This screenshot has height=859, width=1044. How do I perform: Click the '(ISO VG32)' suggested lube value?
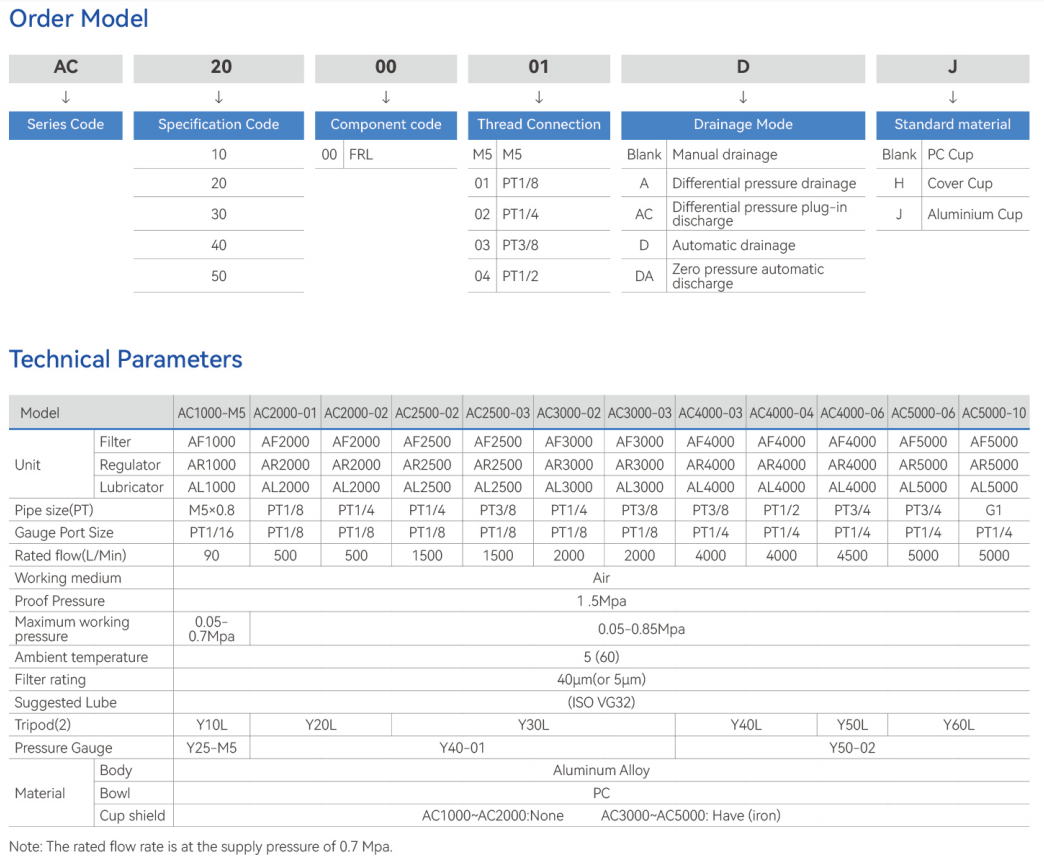[601, 703]
